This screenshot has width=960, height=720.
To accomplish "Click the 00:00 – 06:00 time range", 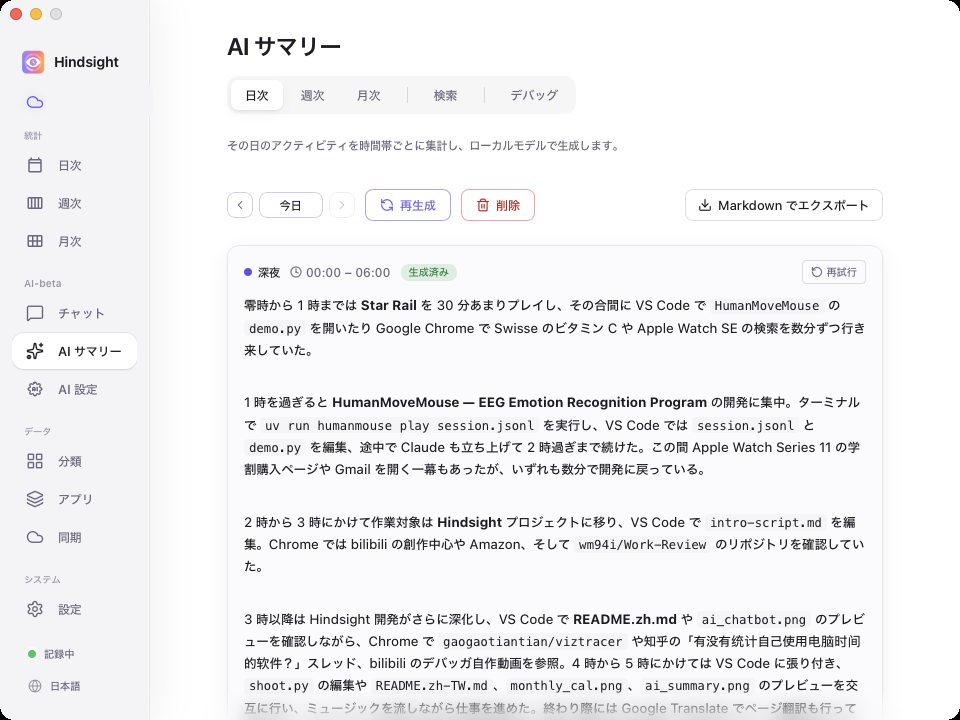I will click(348, 272).
